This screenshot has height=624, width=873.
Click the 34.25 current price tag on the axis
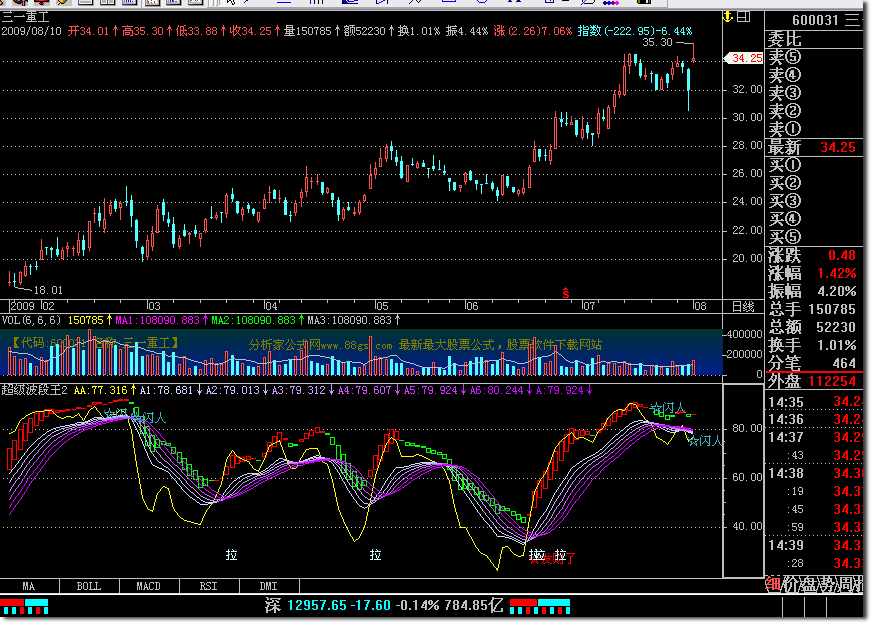tap(743, 58)
